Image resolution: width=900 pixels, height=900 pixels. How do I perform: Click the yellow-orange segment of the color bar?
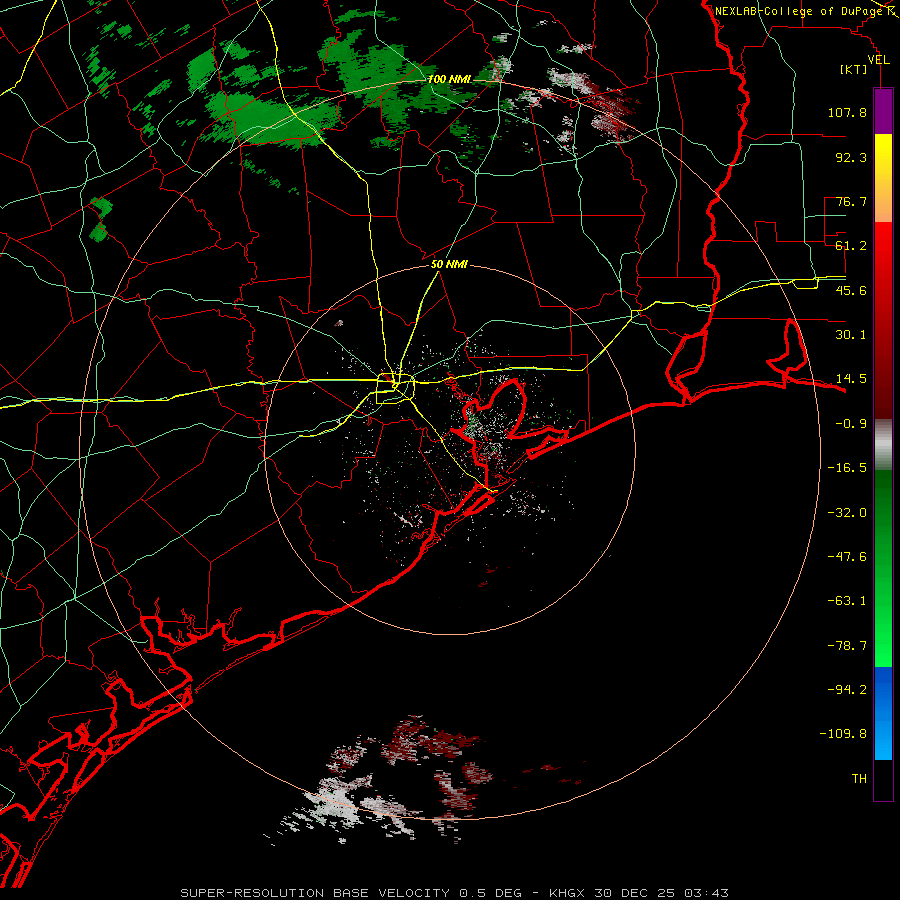883,178
